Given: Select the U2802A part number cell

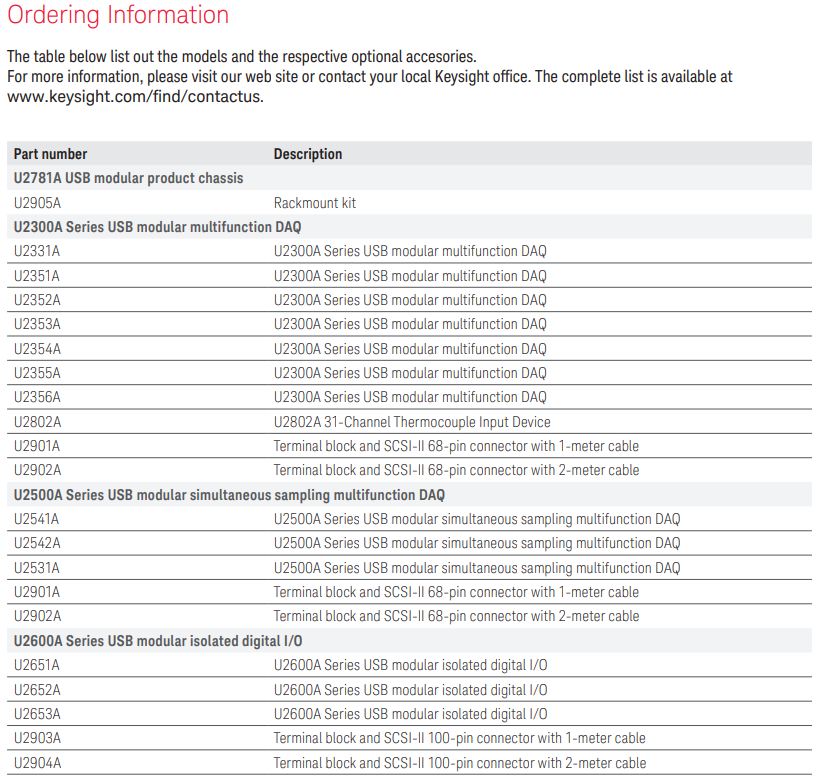Looking at the screenshot, I should tap(37, 422).
